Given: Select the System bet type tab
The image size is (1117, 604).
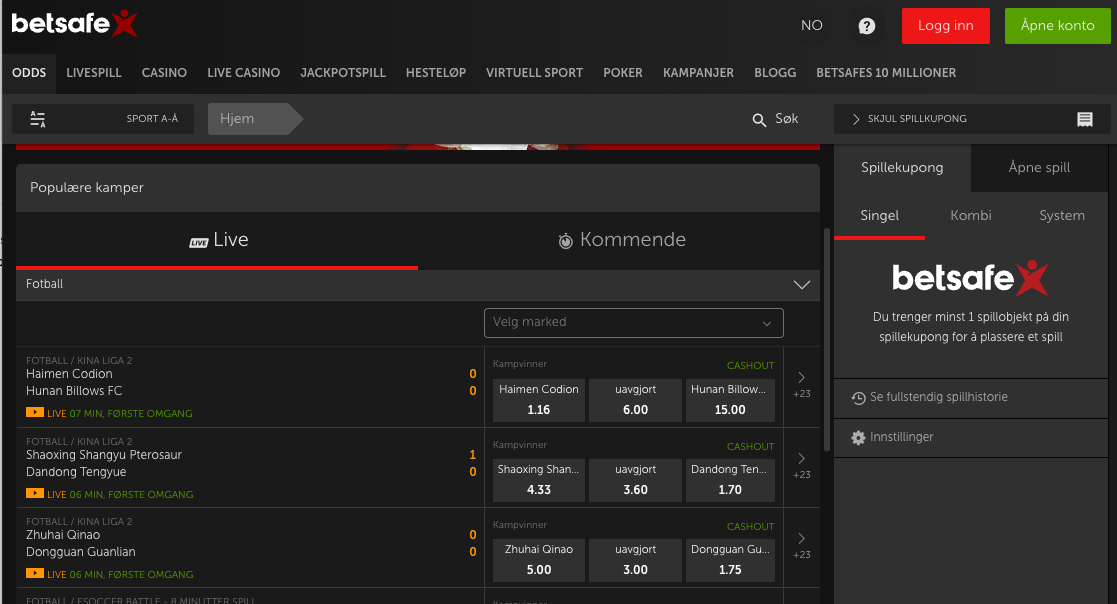Looking at the screenshot, I should [x=1061, y=216].
